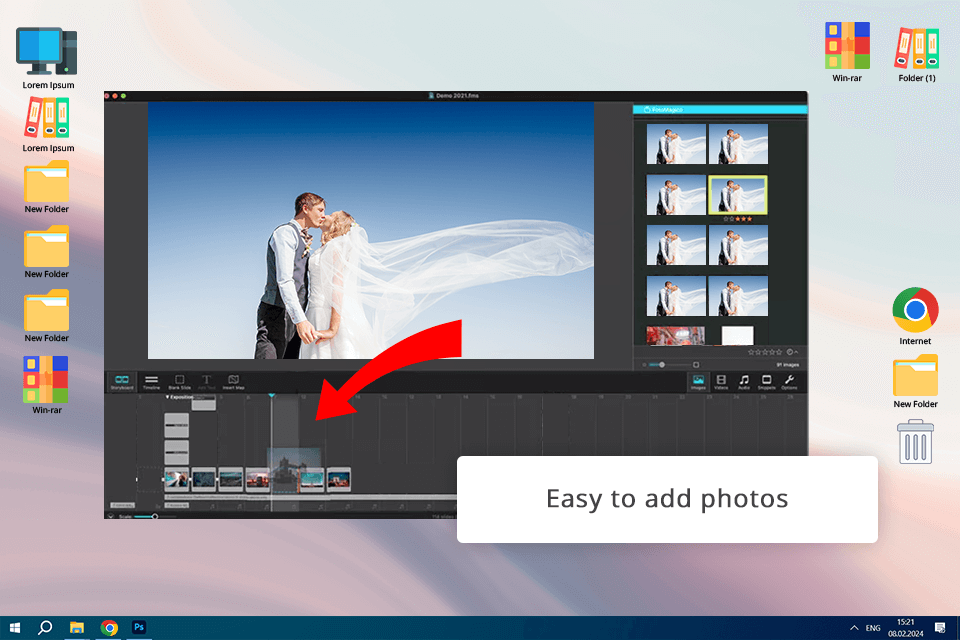The height and width of the screenshot is (640, 960).
Task: Select the Tower Bridge slide in storyboard
Action: pos(293,470)
